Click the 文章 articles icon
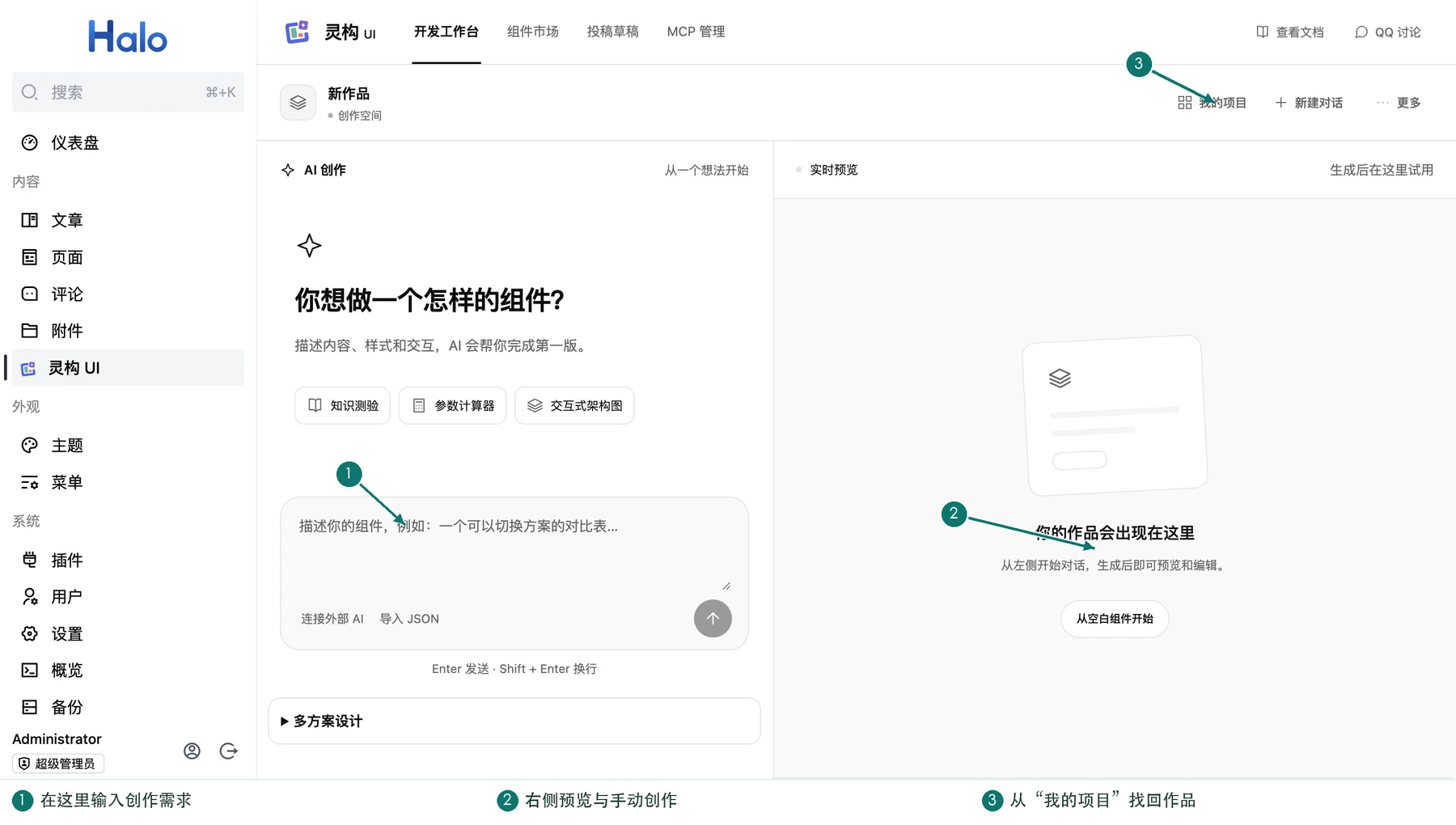The image size is (1456, 825). tap(30, 220)
